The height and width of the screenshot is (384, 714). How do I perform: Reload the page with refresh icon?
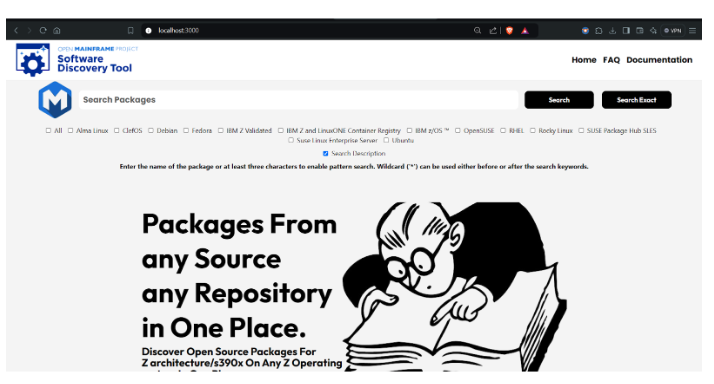click(43, 31)
